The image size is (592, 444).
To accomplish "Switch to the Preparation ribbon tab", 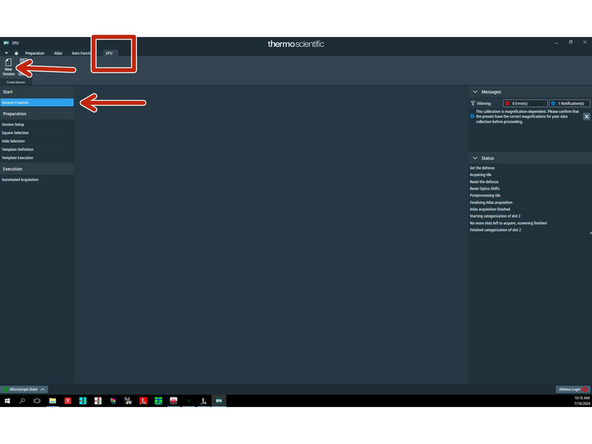I will (35, 53).
